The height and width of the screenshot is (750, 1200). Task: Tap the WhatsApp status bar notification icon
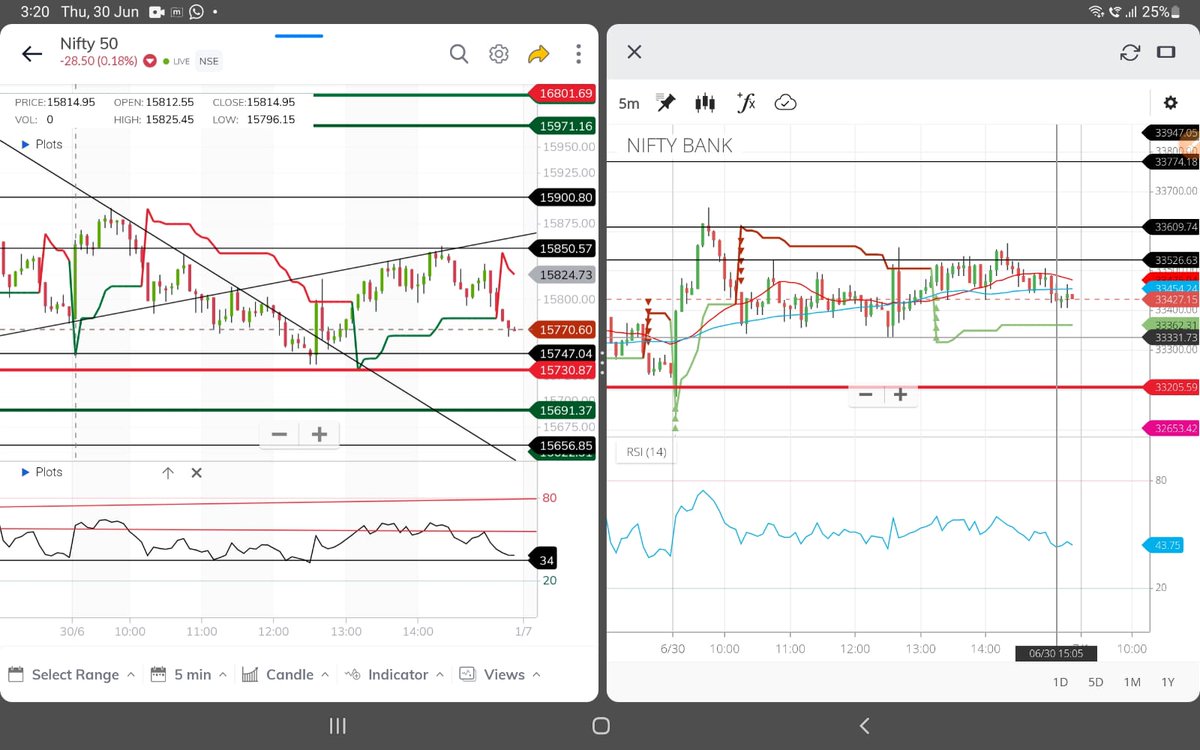196,12
